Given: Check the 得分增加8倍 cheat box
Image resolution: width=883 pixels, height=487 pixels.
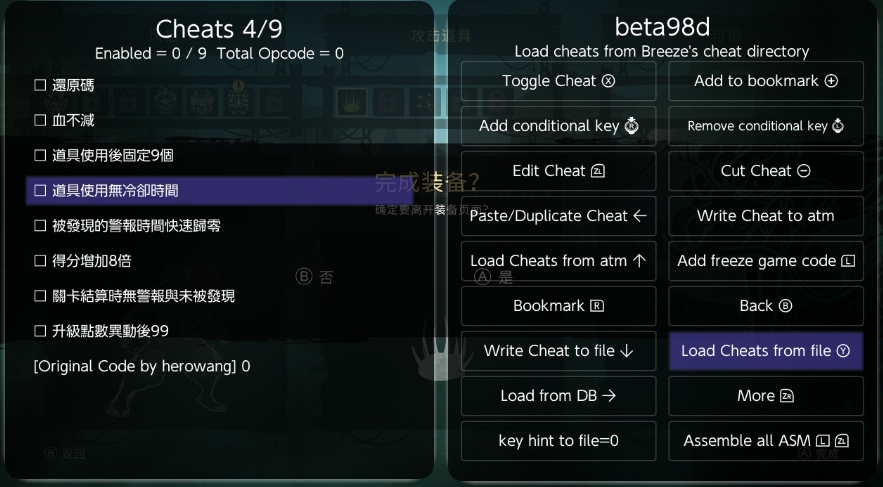Looking at the screenshot, I should [41, 261].
